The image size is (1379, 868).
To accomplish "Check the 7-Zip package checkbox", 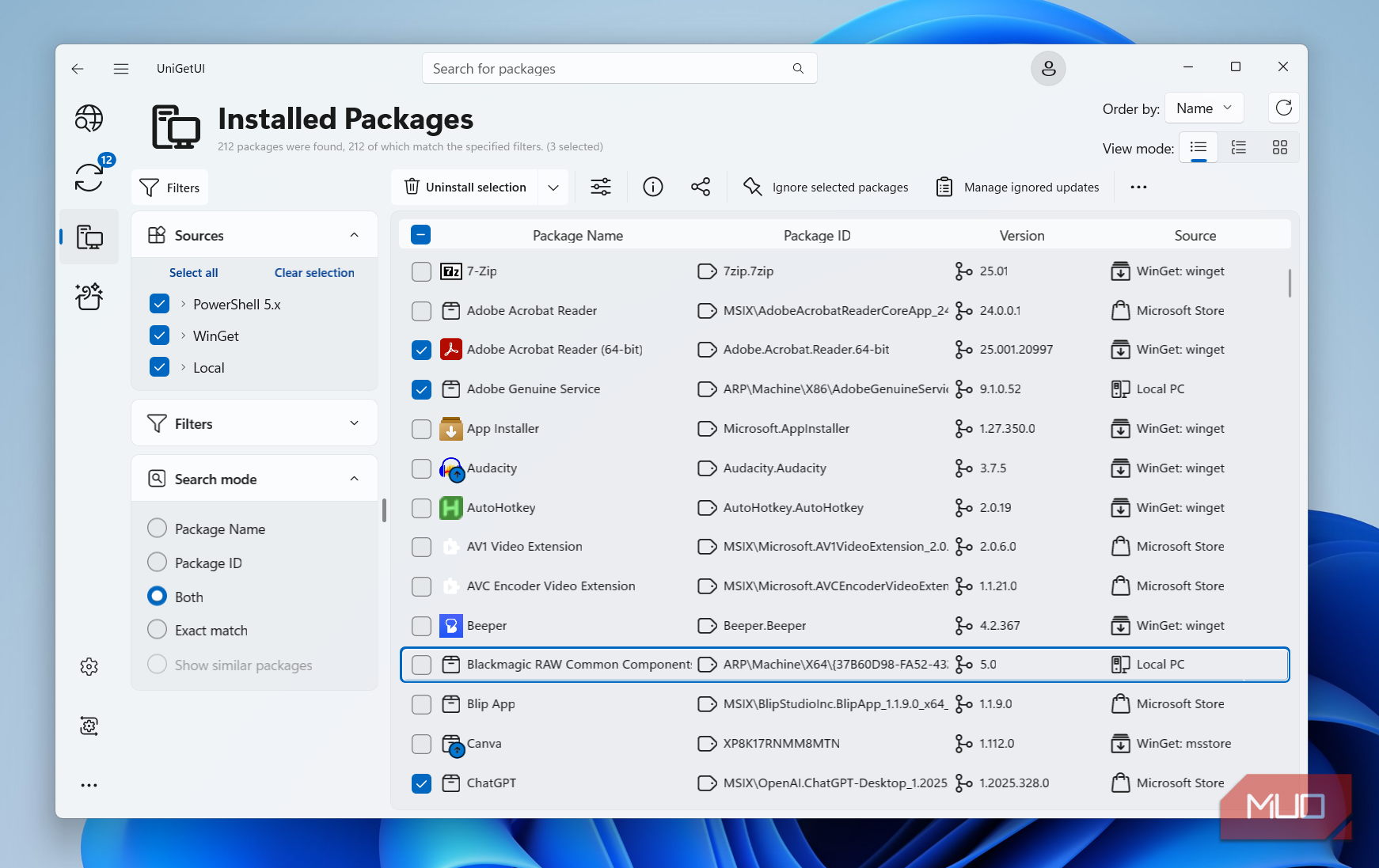I will 421,271.
